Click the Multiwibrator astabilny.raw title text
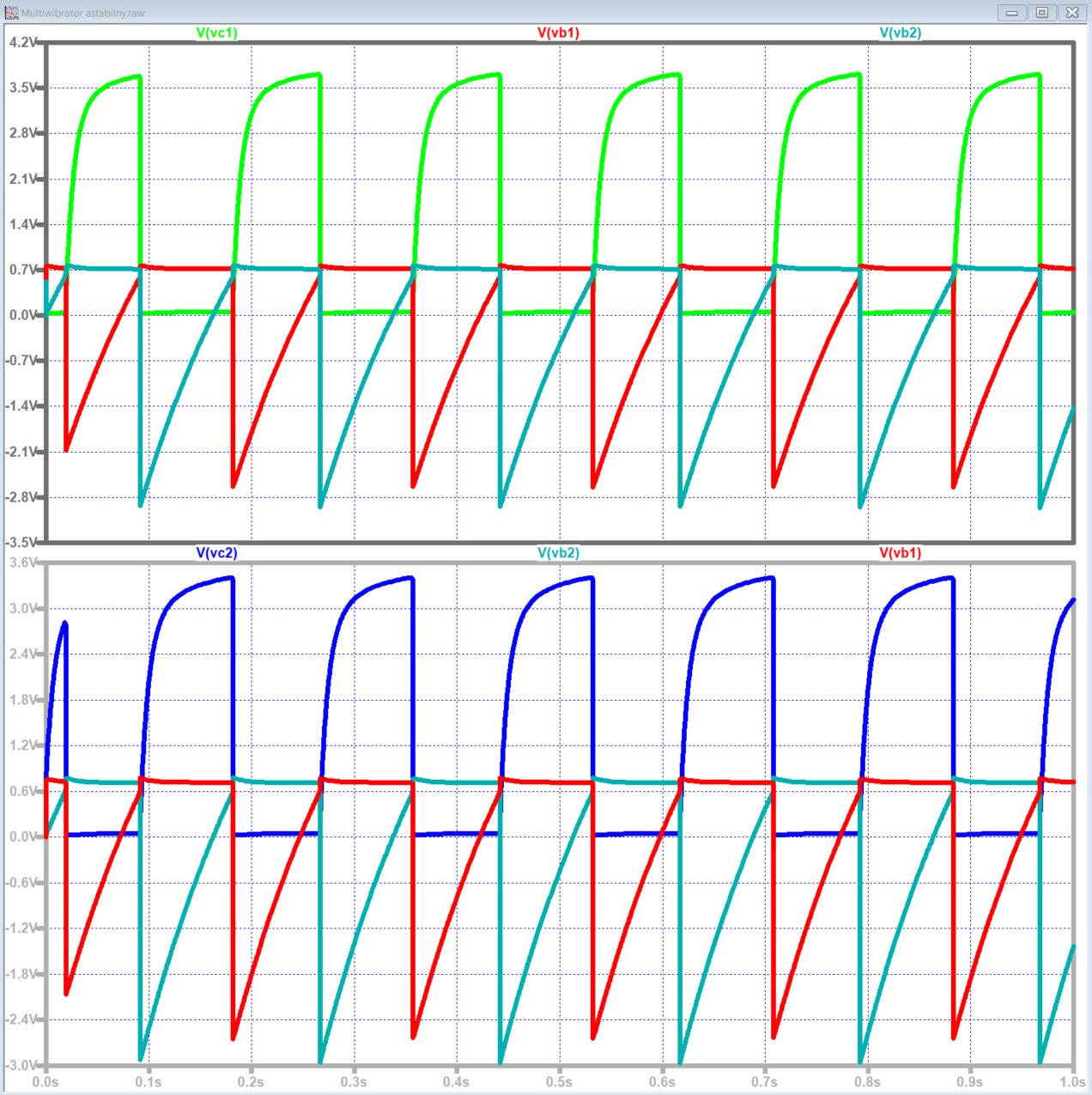Image resolution: width=1092 pixels, height=1095 pixels. (83, 14)
